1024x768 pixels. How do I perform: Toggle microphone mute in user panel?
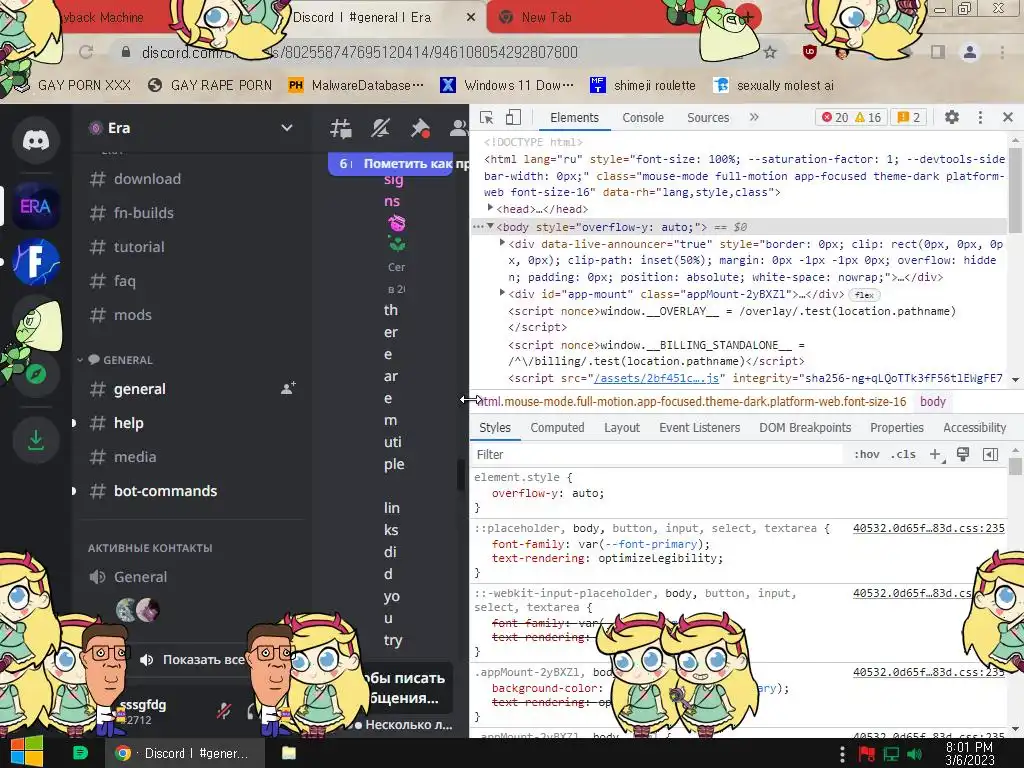tap(224, 711)
